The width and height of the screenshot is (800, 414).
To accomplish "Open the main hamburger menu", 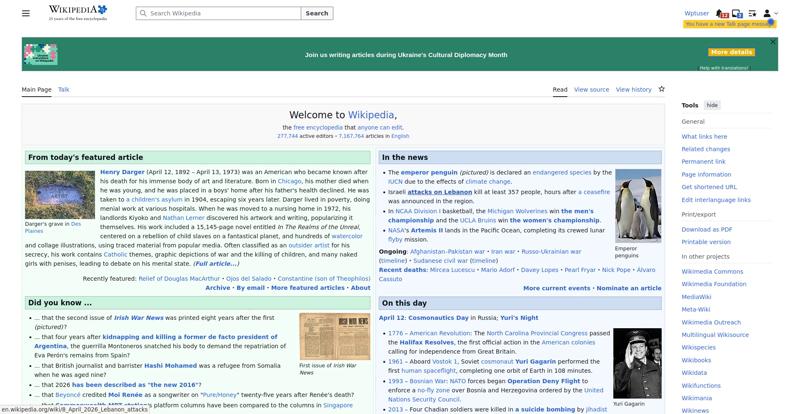I will [x=26, y=13].
